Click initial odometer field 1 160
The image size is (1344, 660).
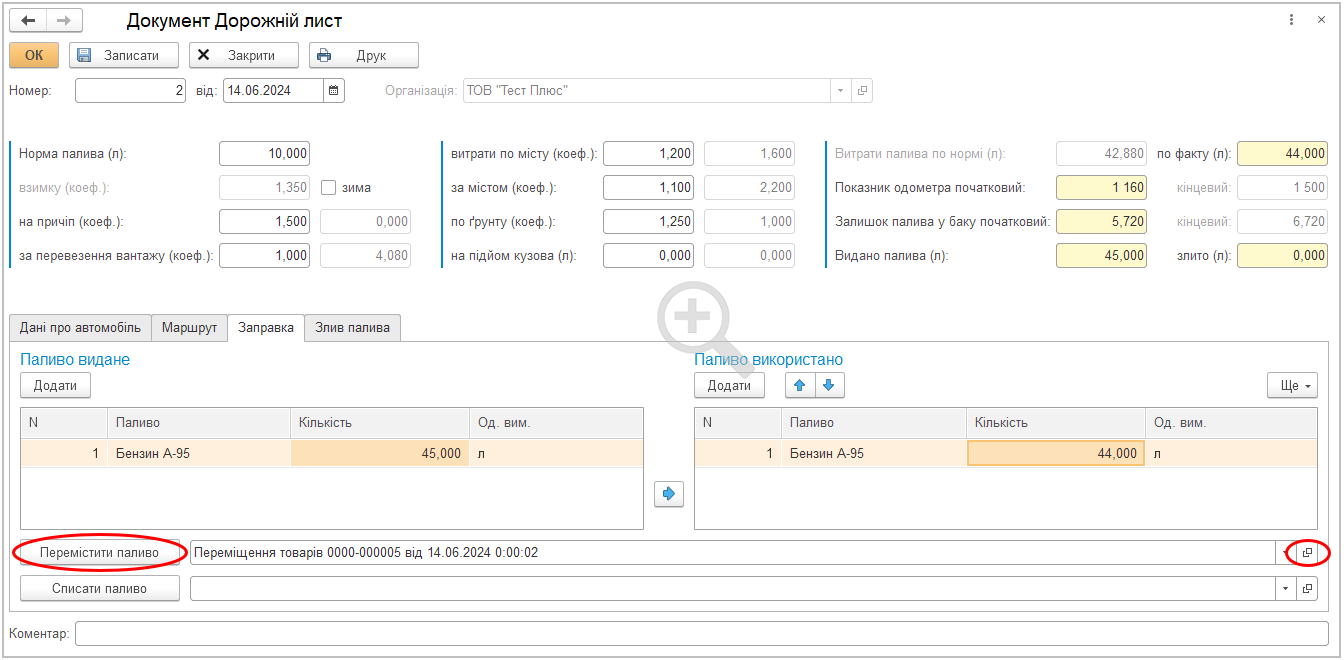1101,187
